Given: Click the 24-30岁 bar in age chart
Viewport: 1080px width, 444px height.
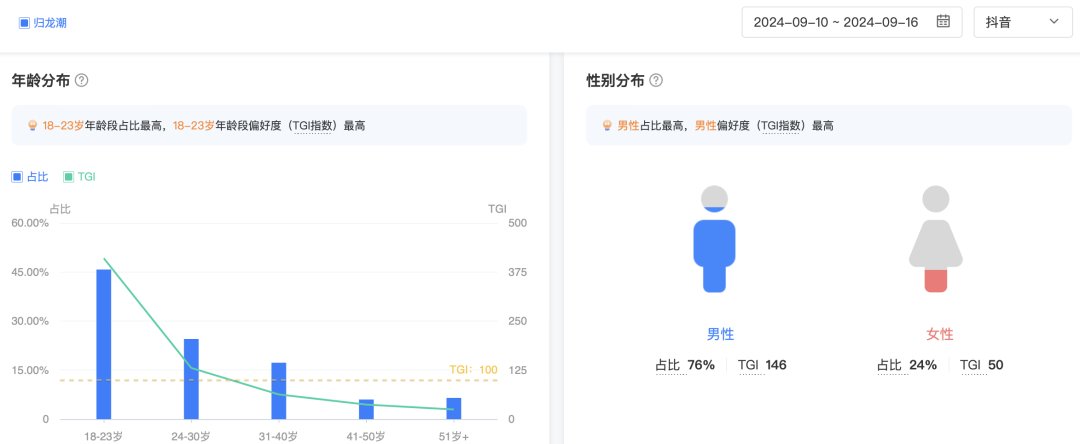Looking at the screenshot, I should point(191,379).
